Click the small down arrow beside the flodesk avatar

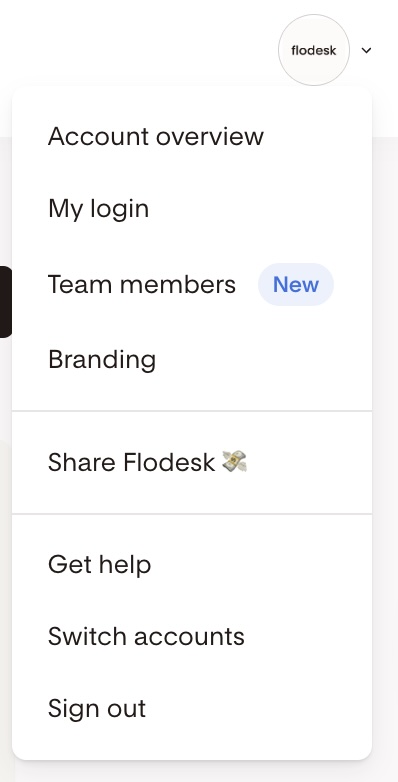(x=367, y=50)
